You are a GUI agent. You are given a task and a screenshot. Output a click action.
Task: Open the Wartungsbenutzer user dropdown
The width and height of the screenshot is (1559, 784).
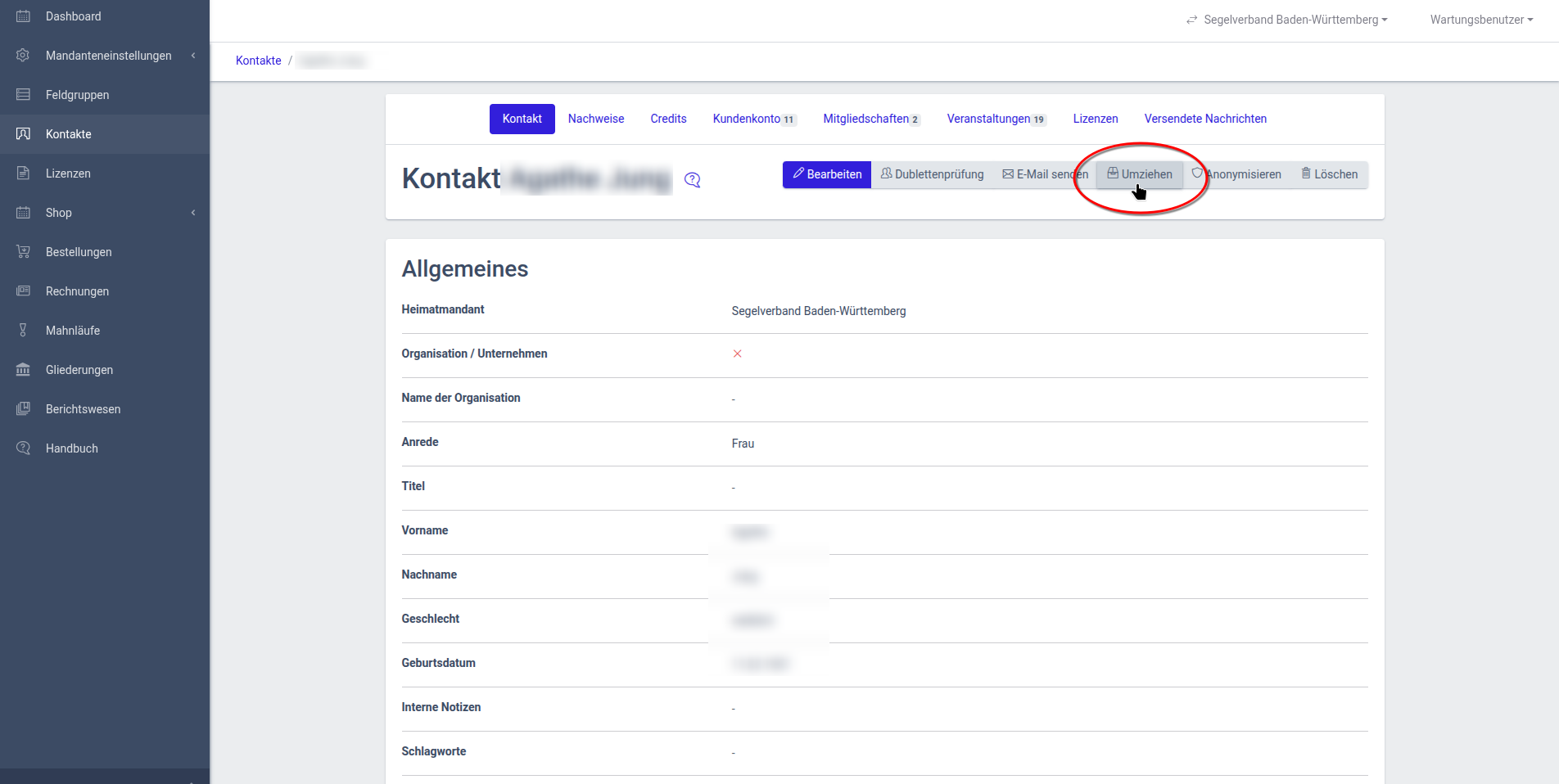click(1481, 20)
